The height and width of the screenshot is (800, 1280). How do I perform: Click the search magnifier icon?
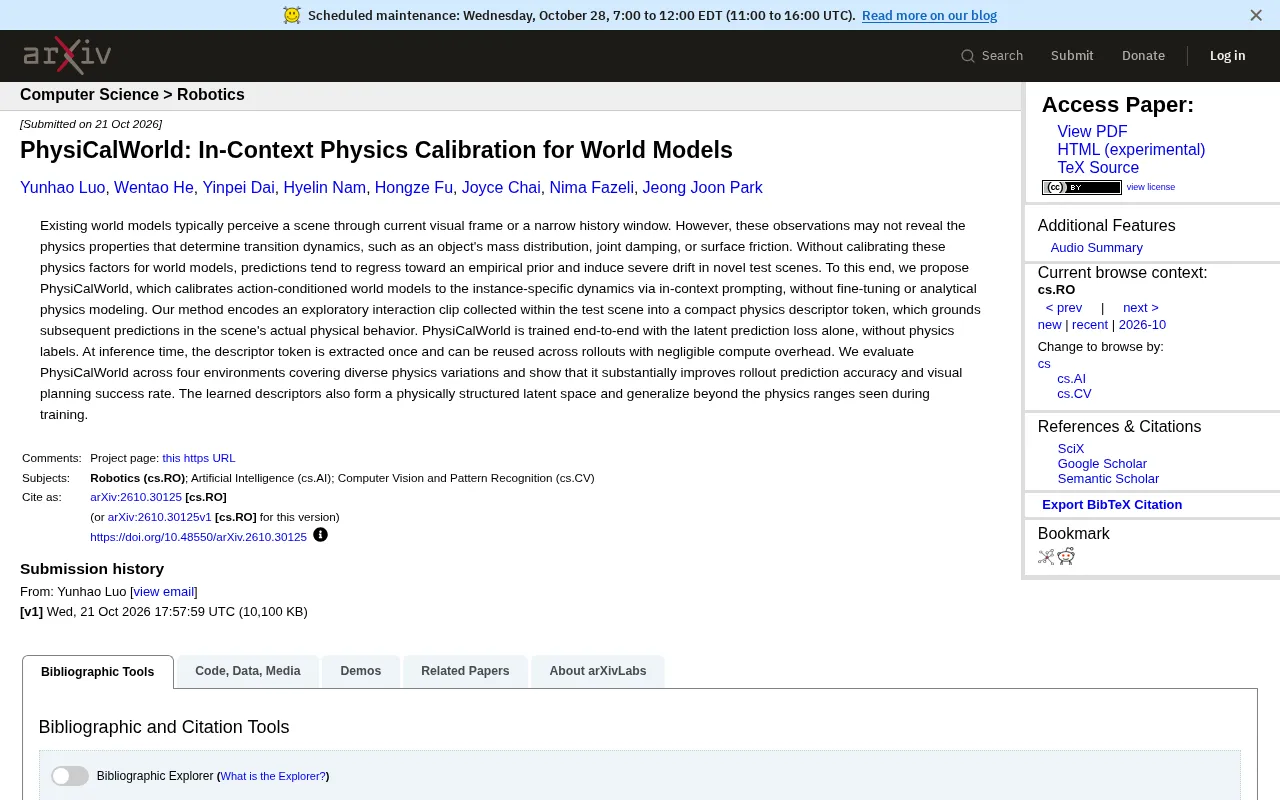[x=967, y=56]
